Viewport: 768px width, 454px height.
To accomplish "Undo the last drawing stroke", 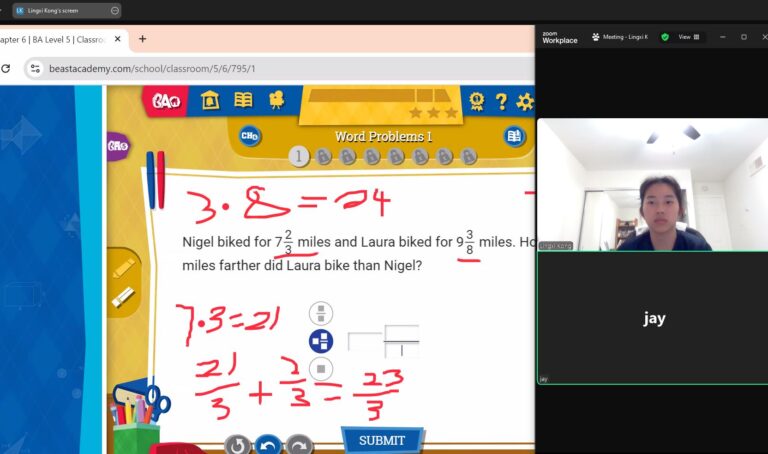I will [x=268, y=445].
